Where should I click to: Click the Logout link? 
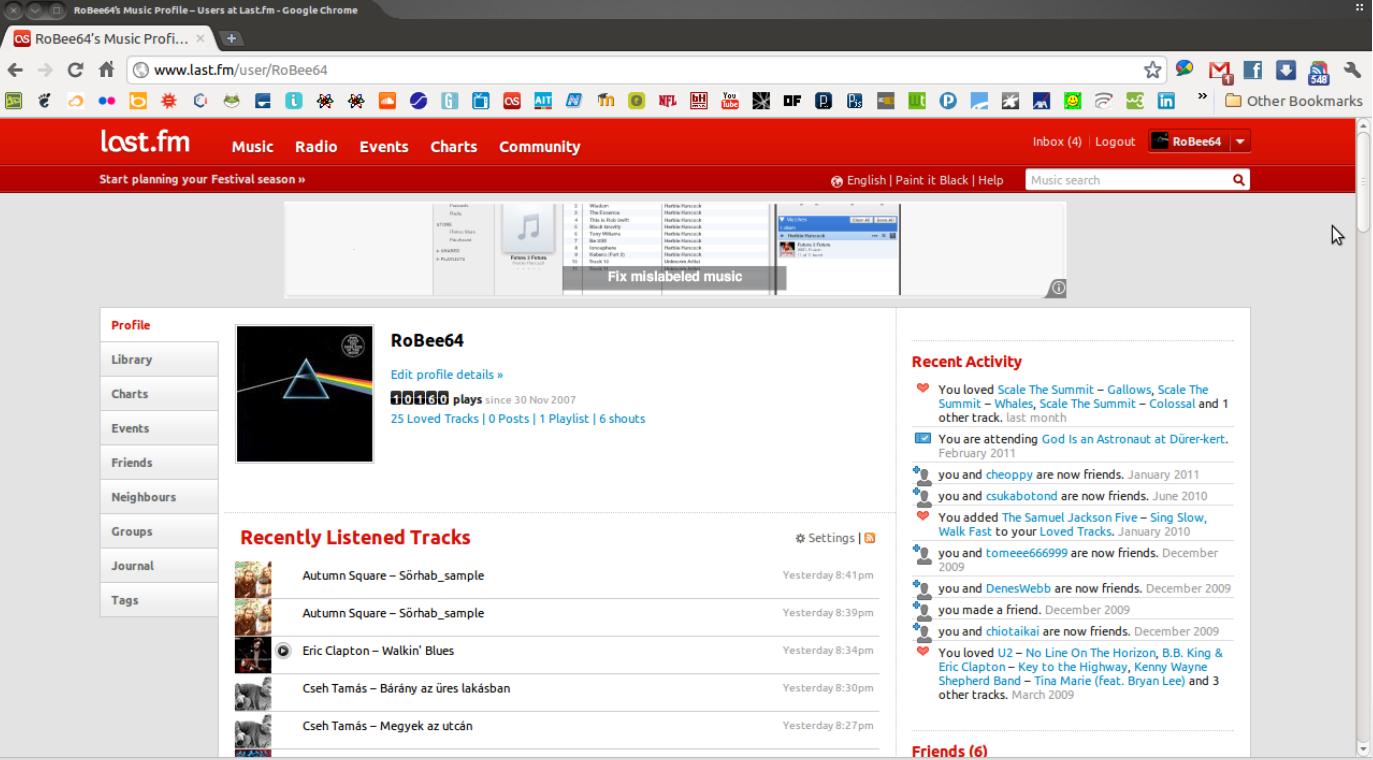1115,142
